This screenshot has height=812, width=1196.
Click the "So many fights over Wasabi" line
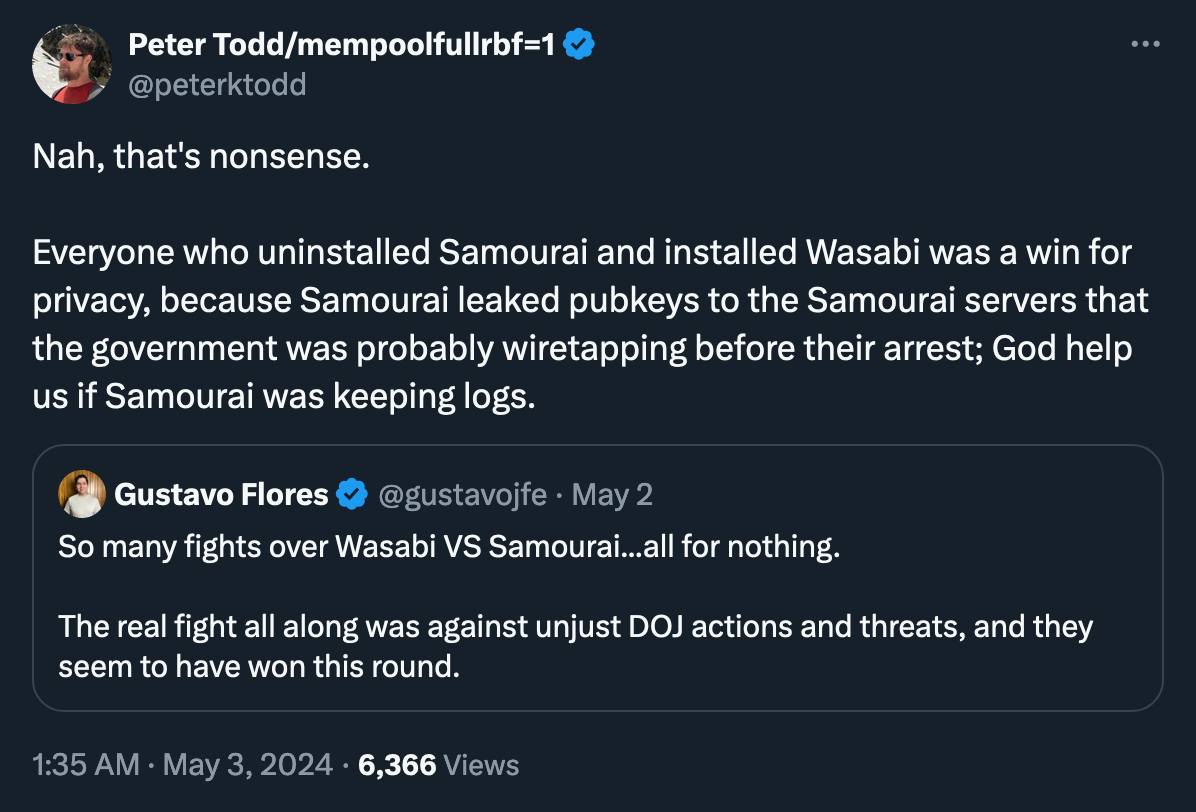tap(448, 548)
